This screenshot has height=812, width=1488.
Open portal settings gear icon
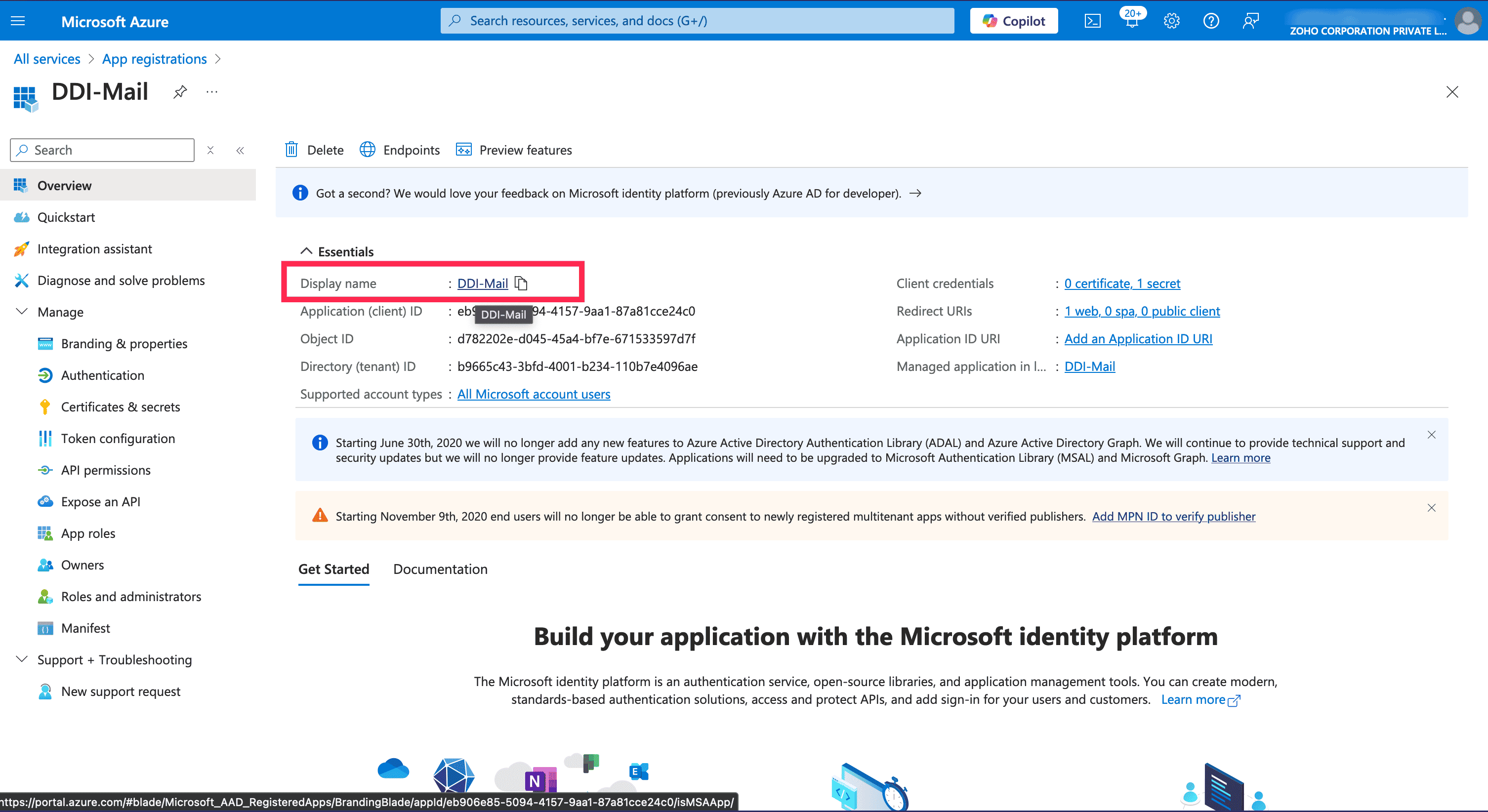tap(1171, 21)
